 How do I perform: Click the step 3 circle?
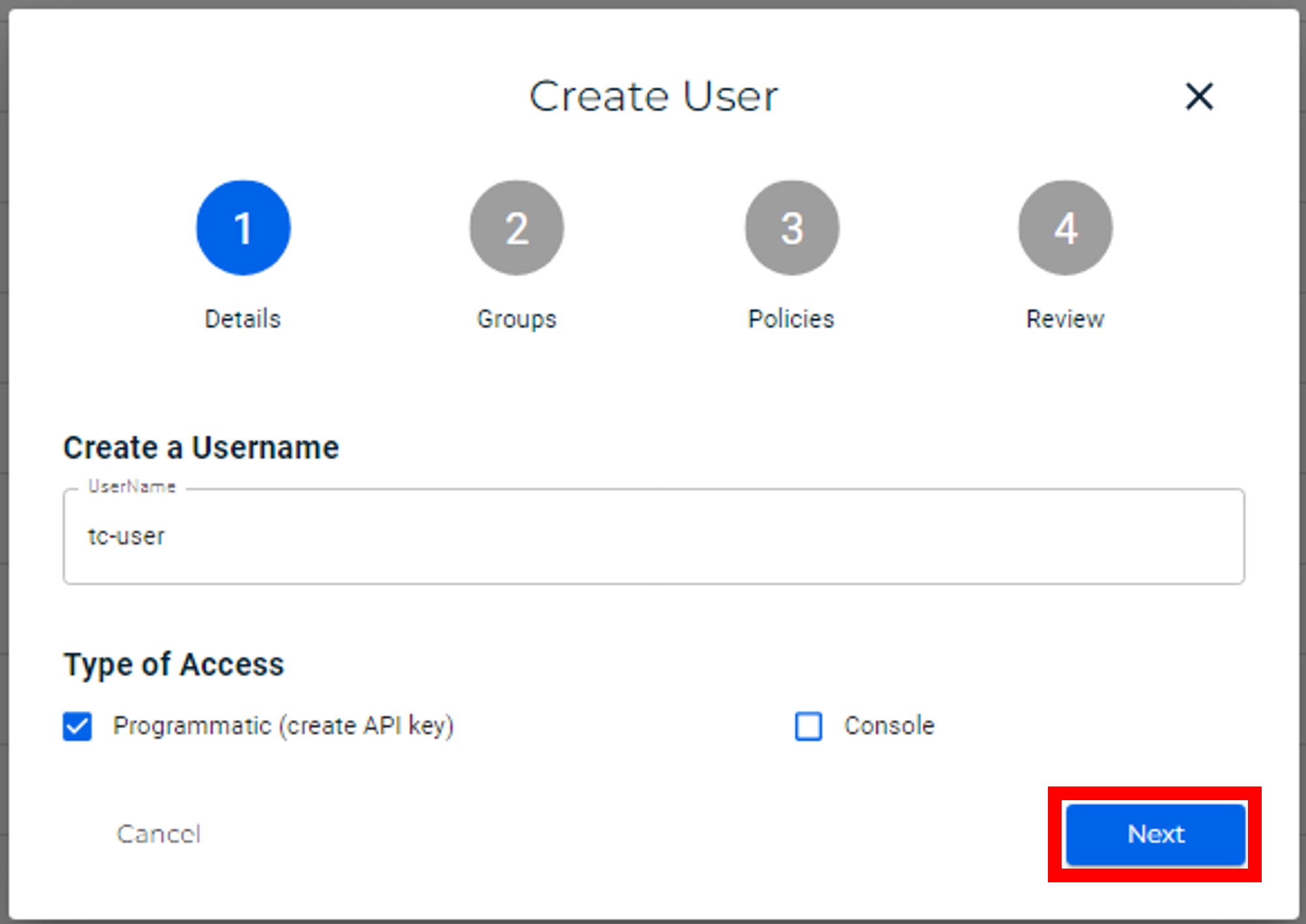click(x=792, y=228)
